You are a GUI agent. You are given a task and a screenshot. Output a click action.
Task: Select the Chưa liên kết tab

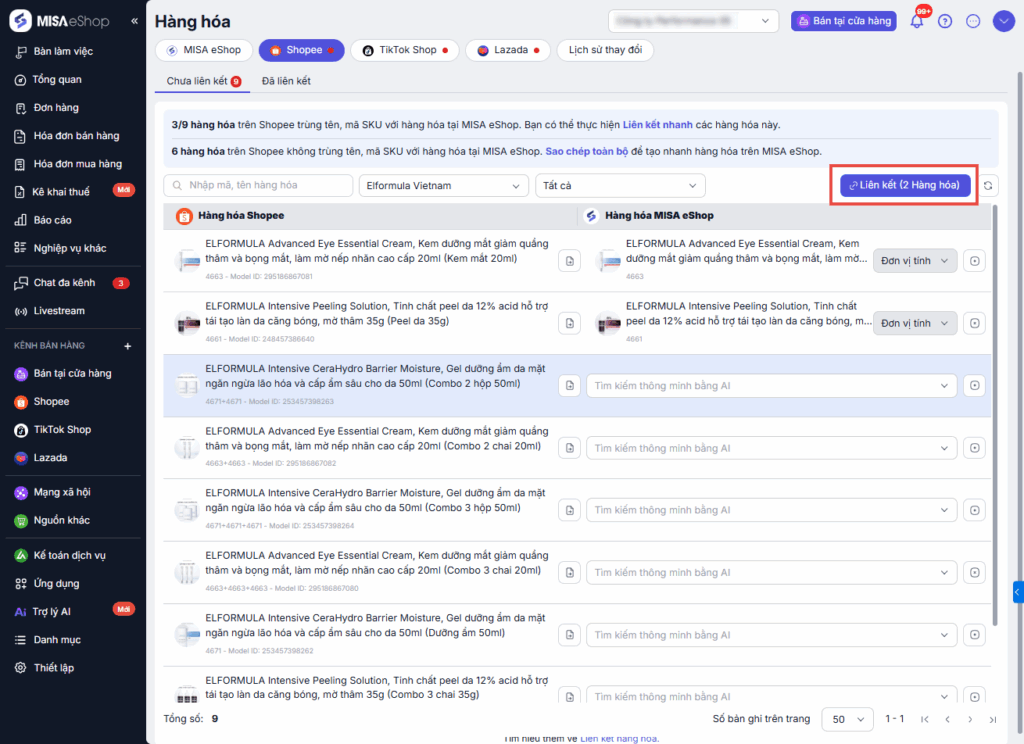(x=203, y=81)
